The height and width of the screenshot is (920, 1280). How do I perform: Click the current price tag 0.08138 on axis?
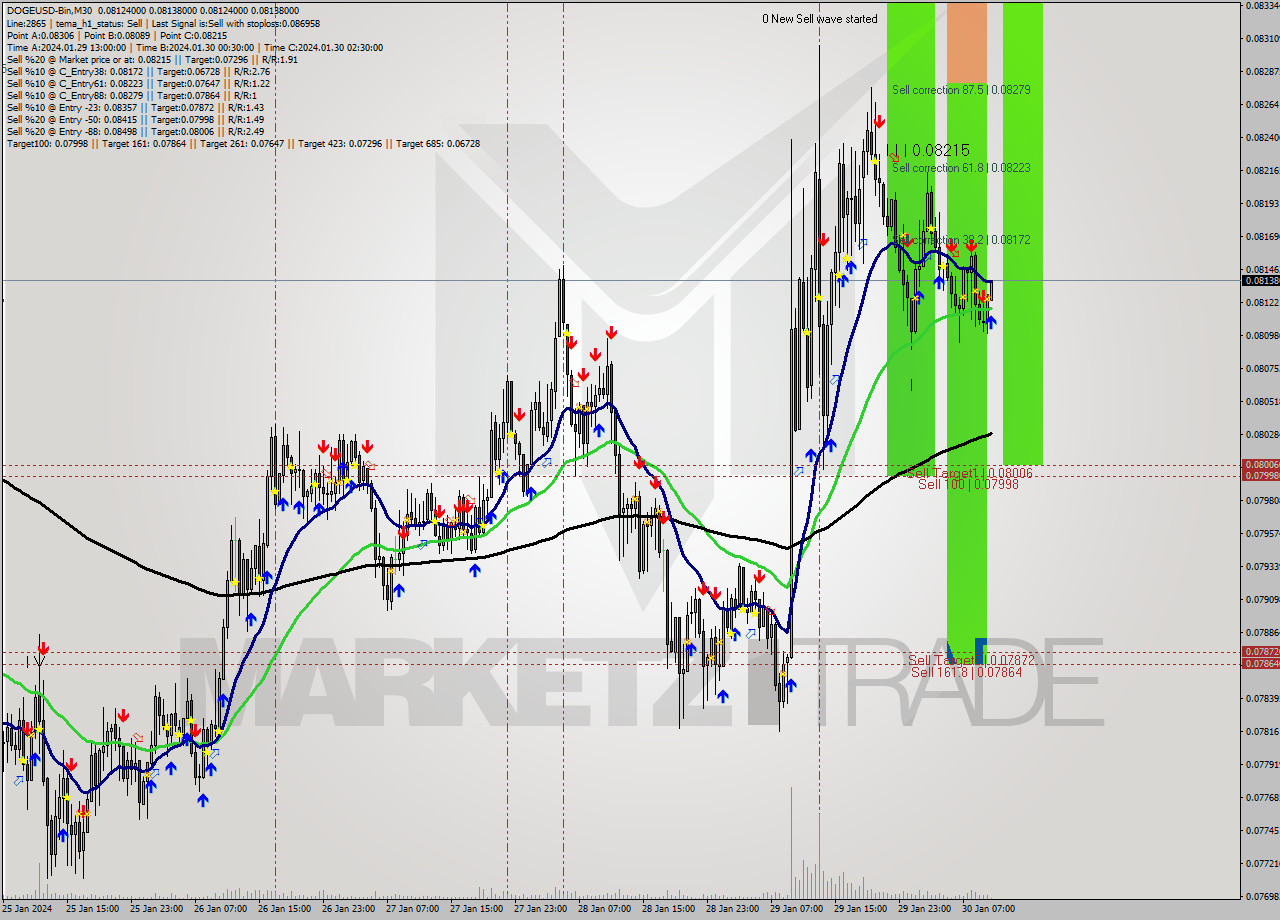click(x=1260, y=281)
